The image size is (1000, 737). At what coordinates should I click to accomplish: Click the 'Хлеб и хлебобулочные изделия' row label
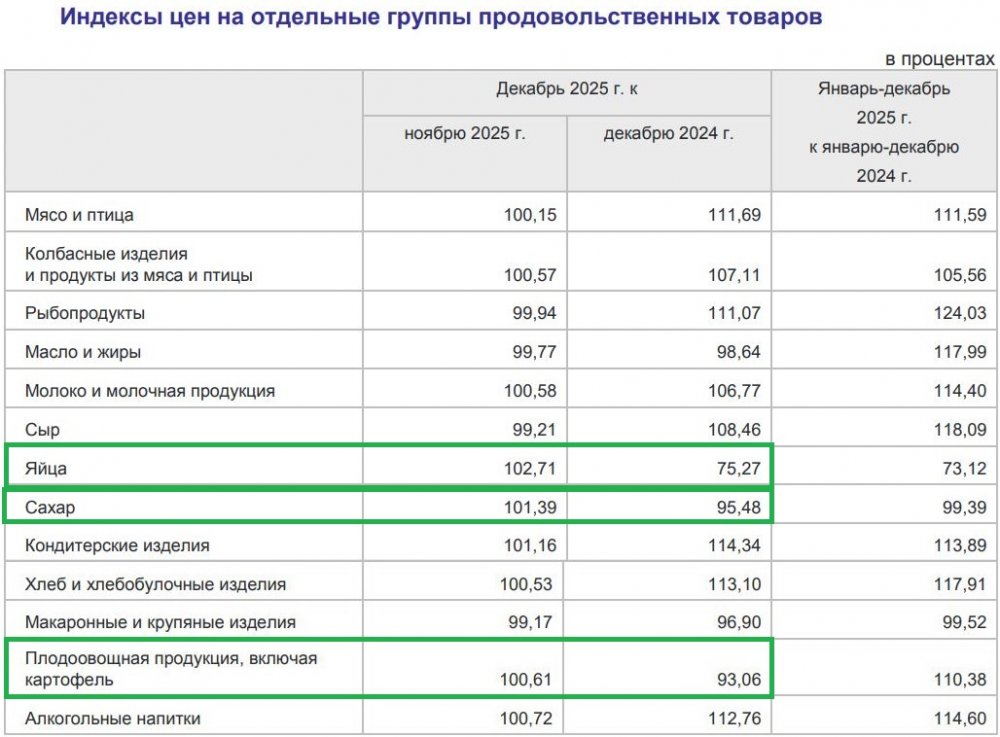156,584
